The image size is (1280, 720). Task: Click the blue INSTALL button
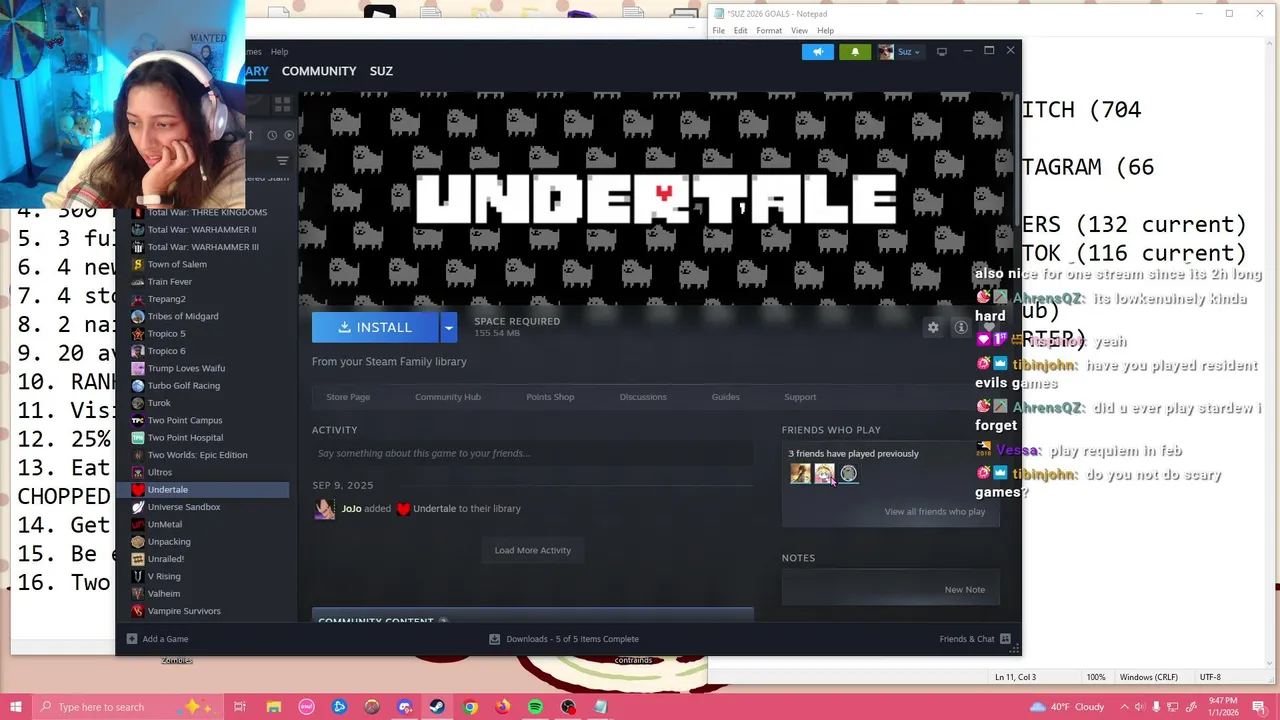[375, 327]
